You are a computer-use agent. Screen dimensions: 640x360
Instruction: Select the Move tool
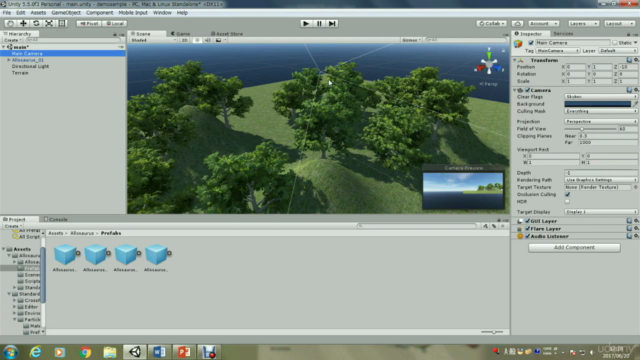(x=23, y=23)
